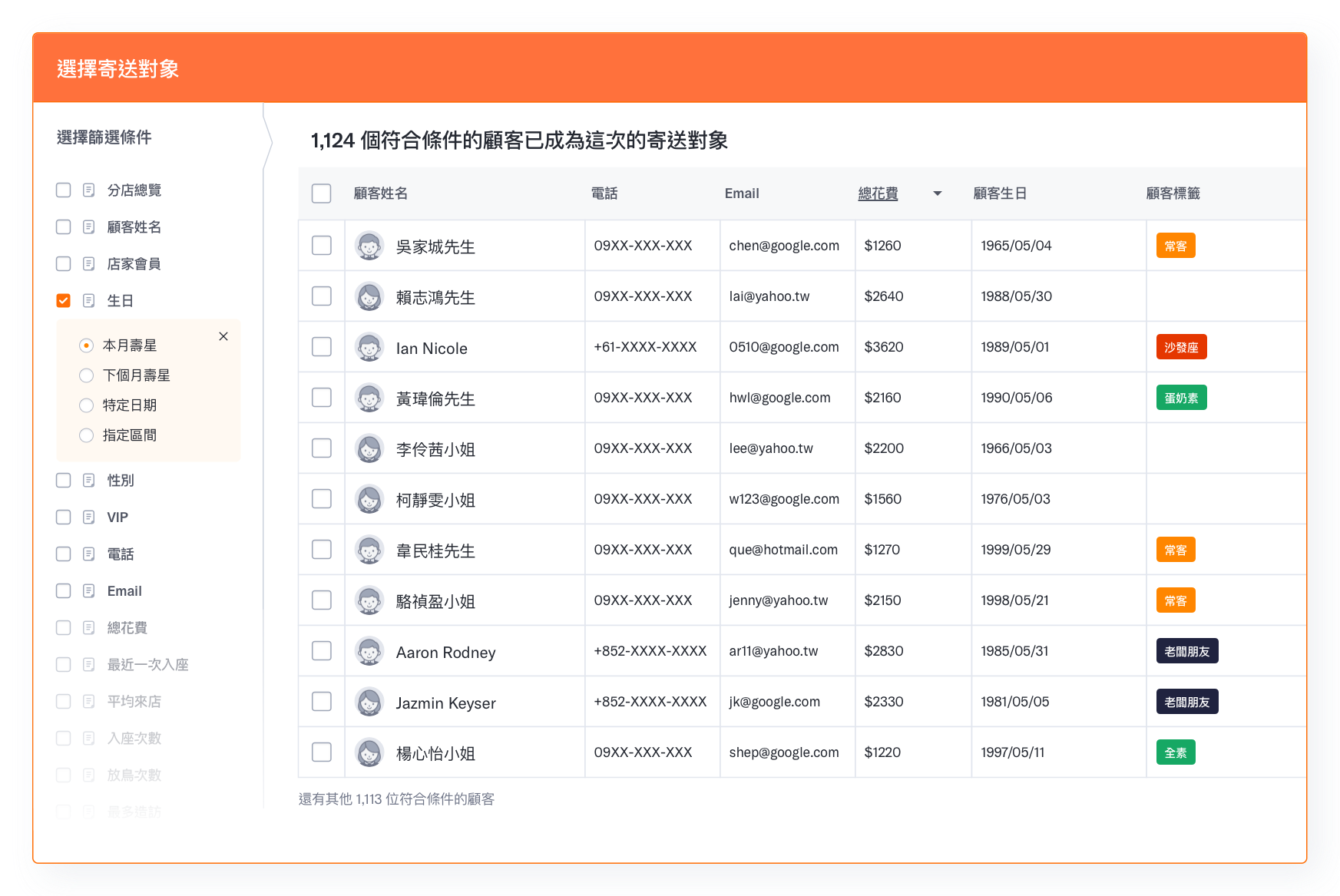The height and width of the screenshot is (896, 1340).
Task: Click the 顧客生日 column header
Action: click(x=1000, y=193)
